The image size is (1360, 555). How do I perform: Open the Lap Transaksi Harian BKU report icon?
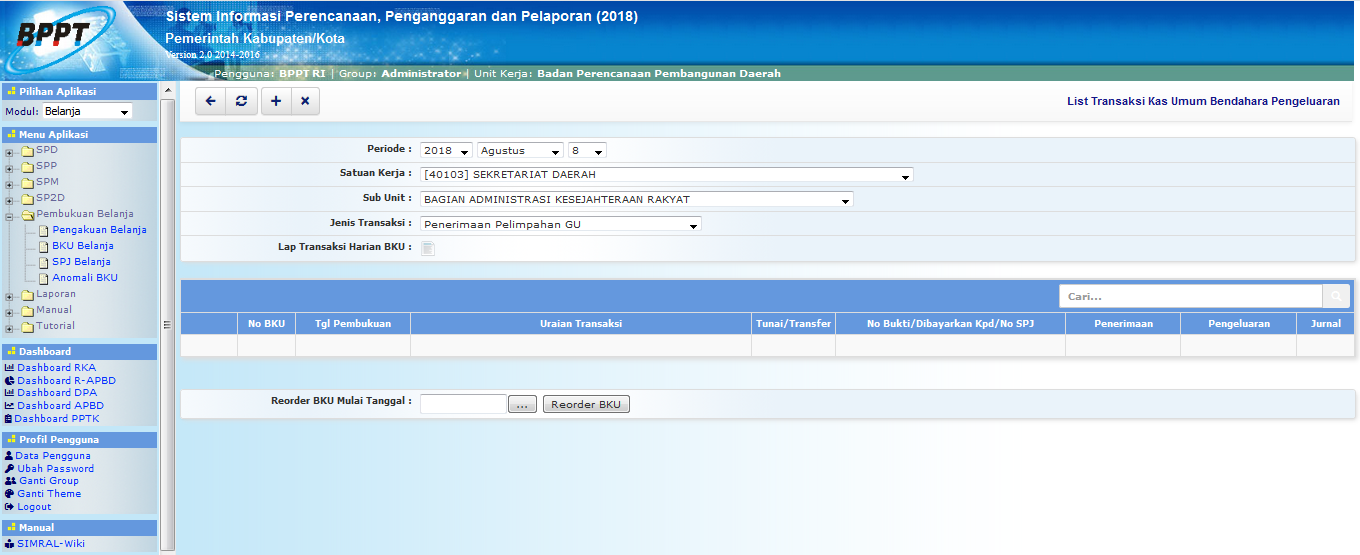pyautogui.click(x=428, y=248)
